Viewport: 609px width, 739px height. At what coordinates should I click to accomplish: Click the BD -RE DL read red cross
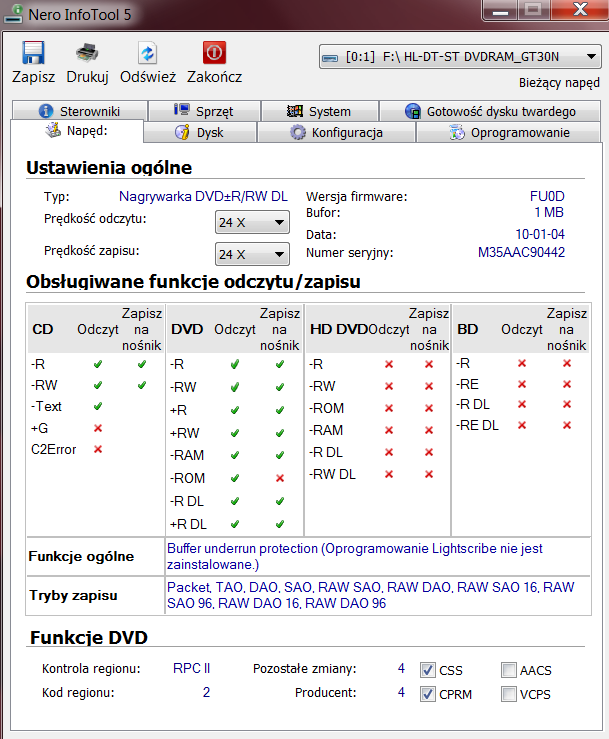pos(522,425)
